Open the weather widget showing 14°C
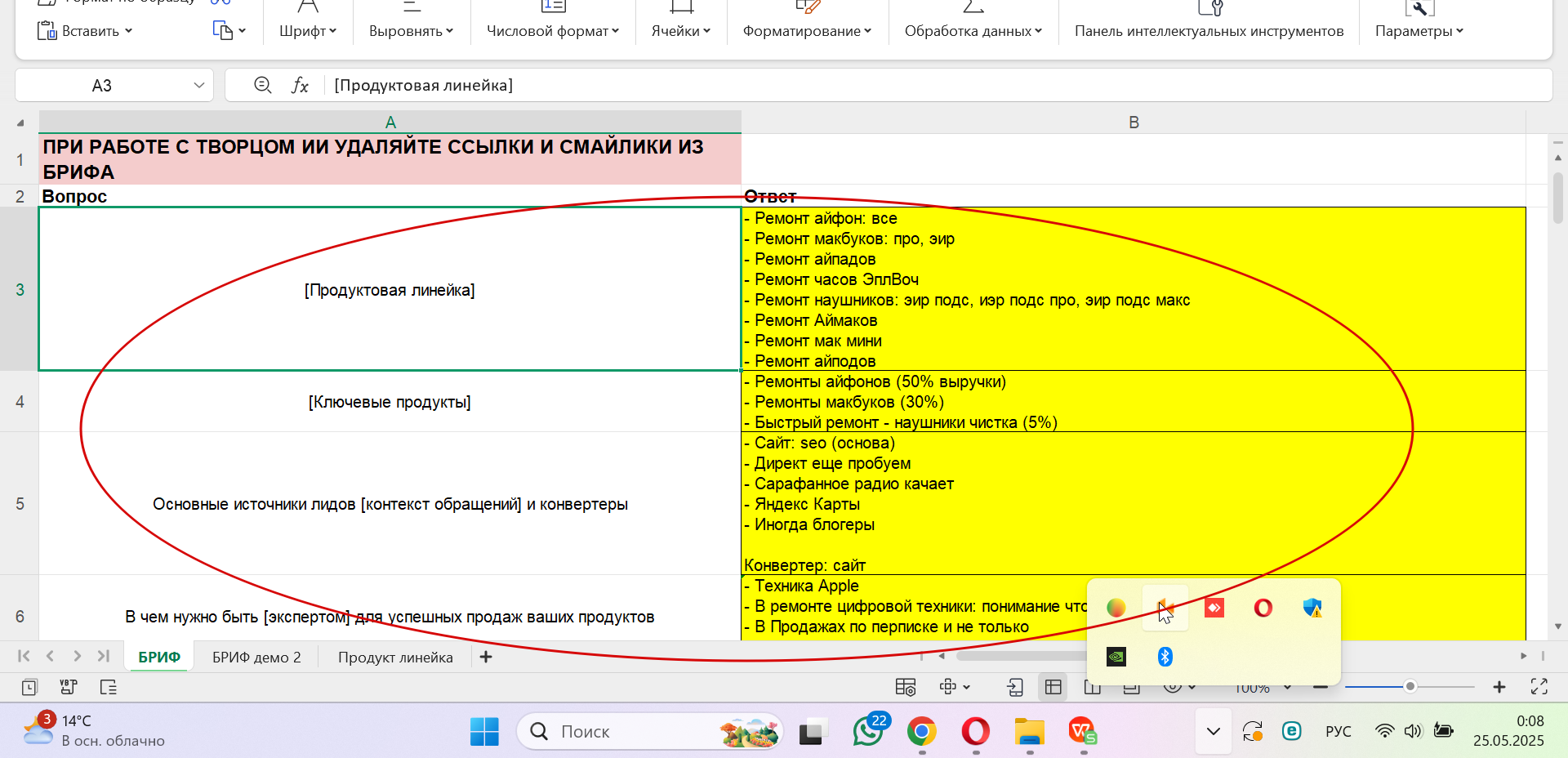The height and width of the screenshot is (758, 1568). [x=94, y=730]
